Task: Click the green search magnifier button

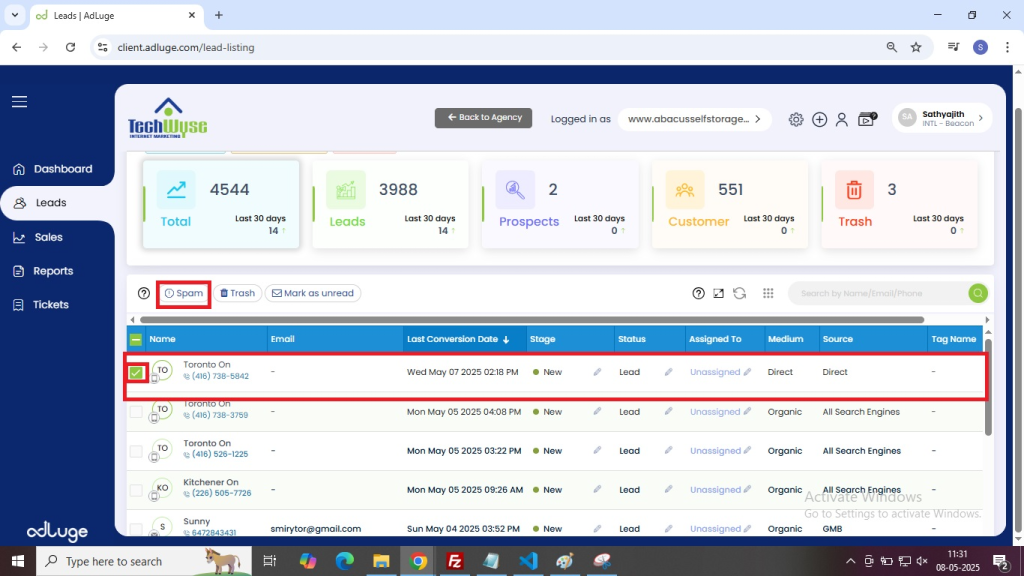Action: click(977, 293)
